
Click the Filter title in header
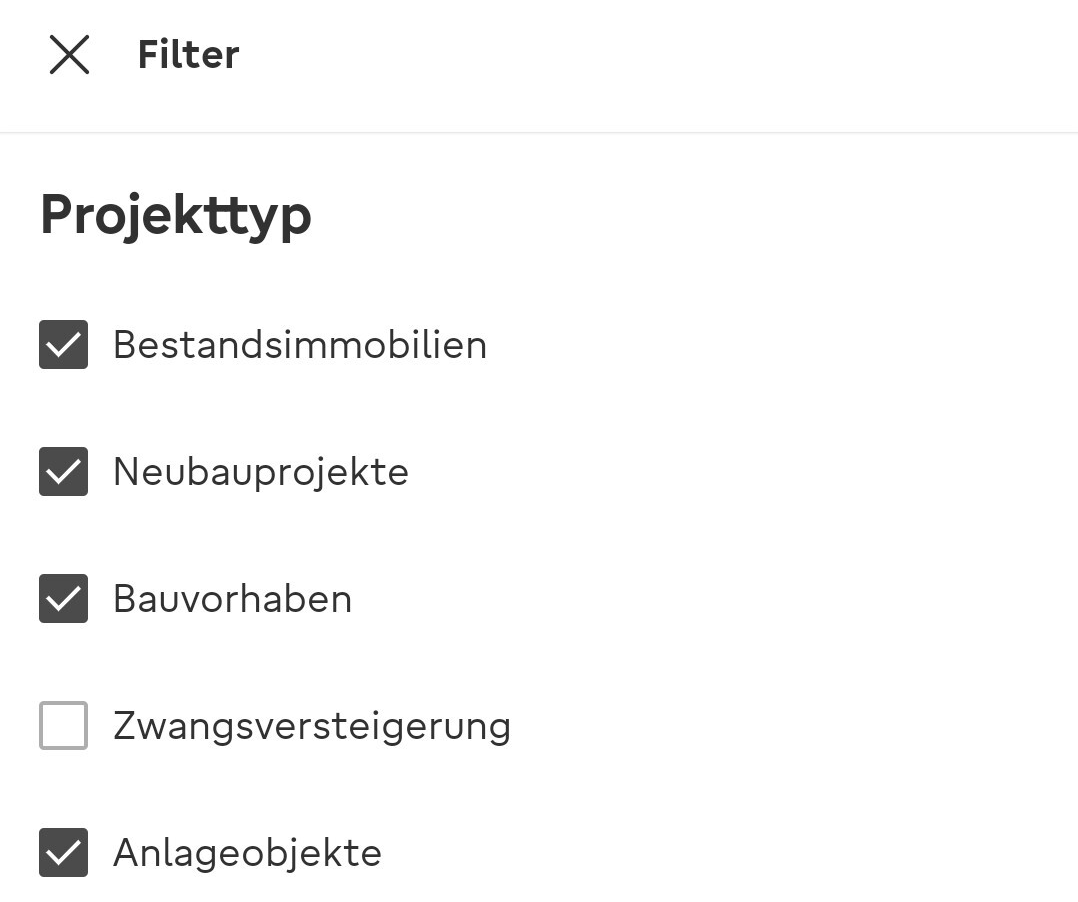click(x=188, y=55)
